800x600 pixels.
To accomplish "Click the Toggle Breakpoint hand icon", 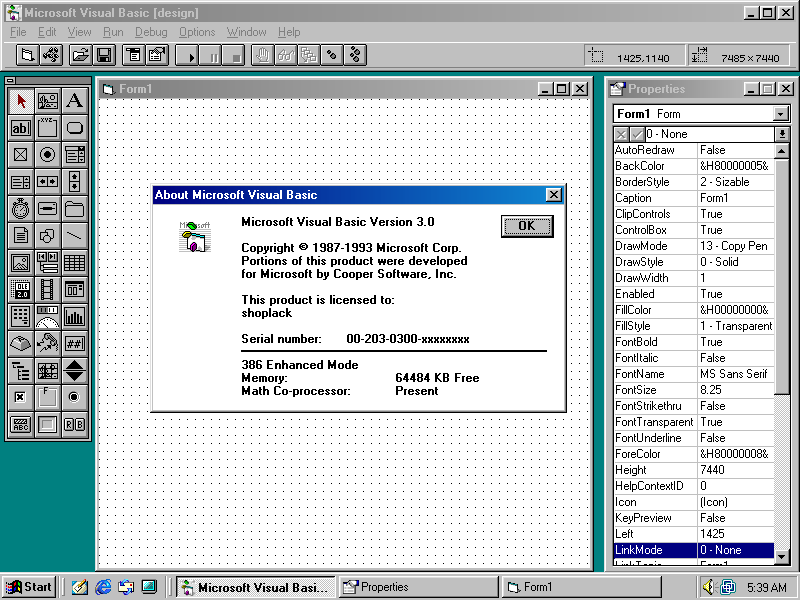I will (263, 55).
